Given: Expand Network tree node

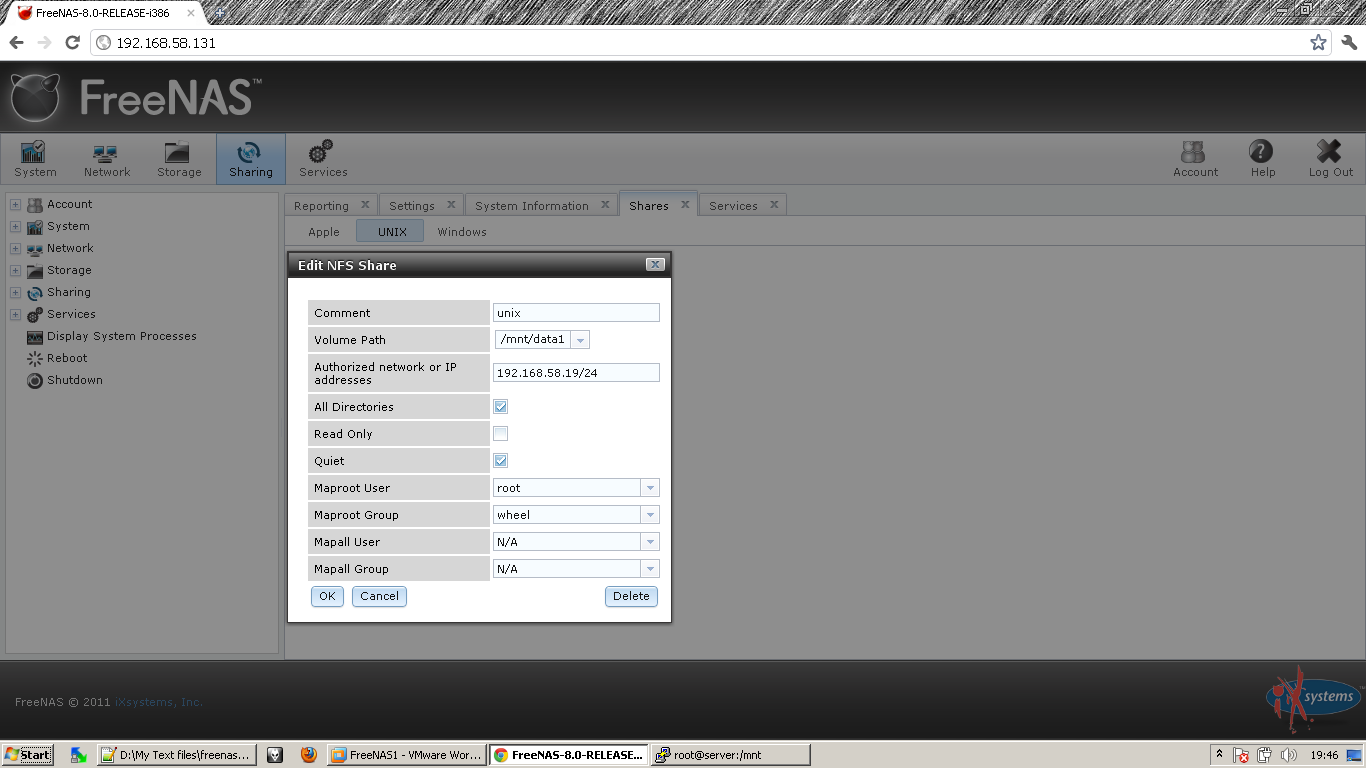Looking at the screenshot, I should tap(15, 248).
